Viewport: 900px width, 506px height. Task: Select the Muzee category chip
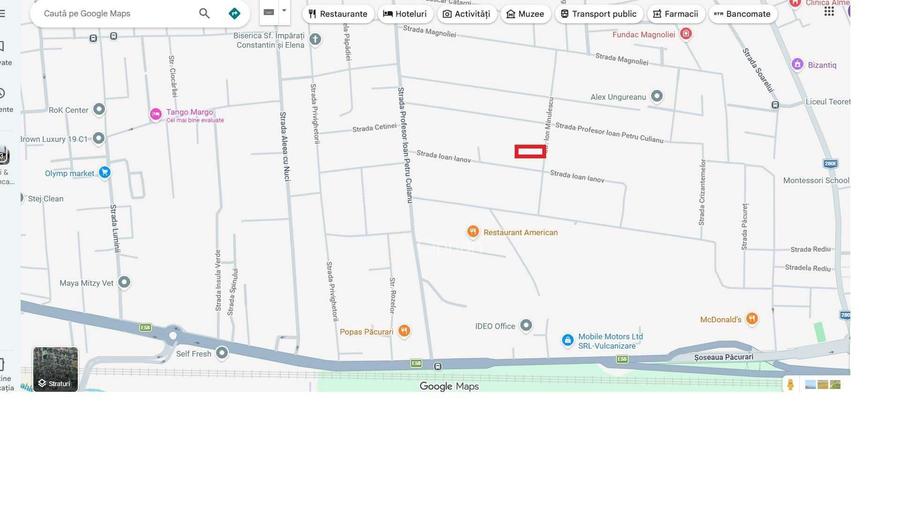(525, 14)
